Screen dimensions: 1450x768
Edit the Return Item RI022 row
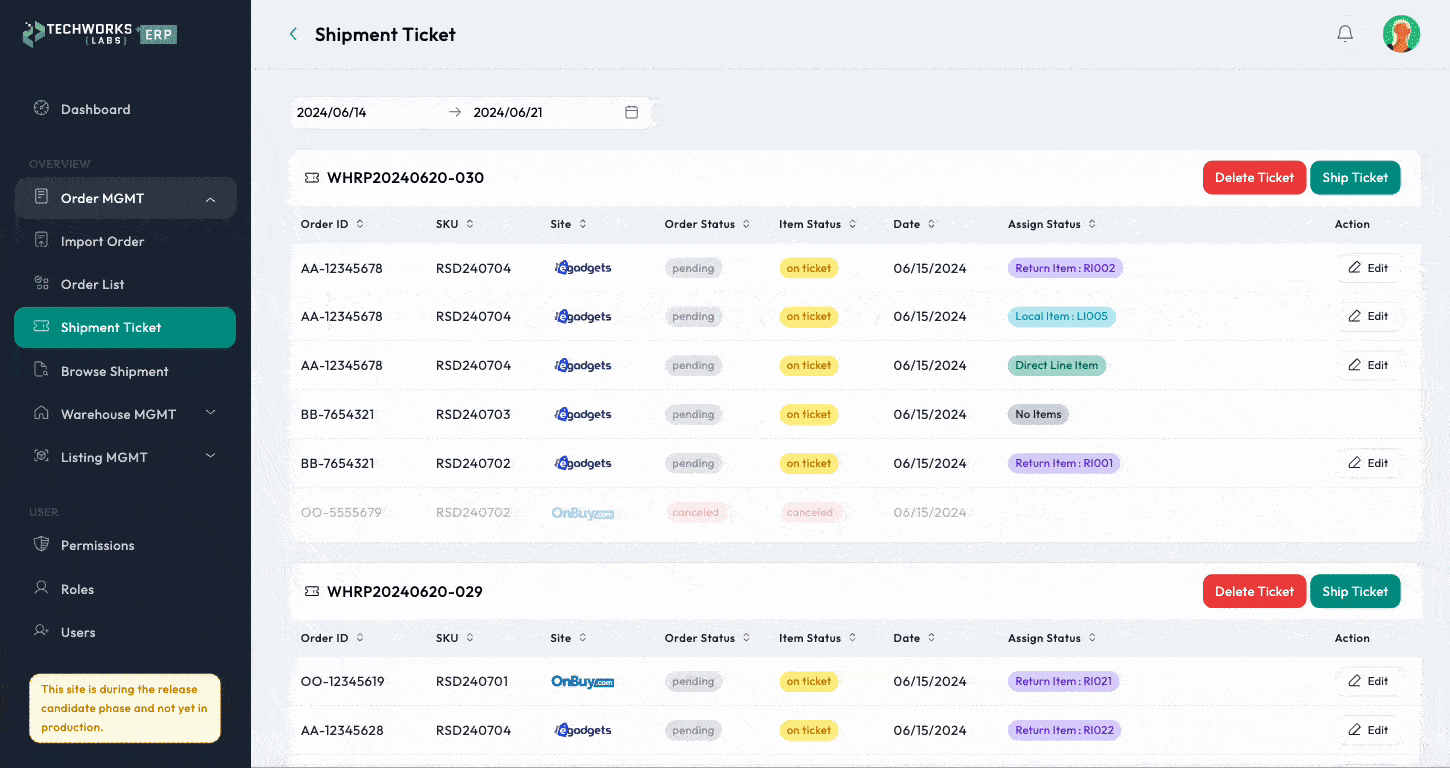pos(1368,730)
